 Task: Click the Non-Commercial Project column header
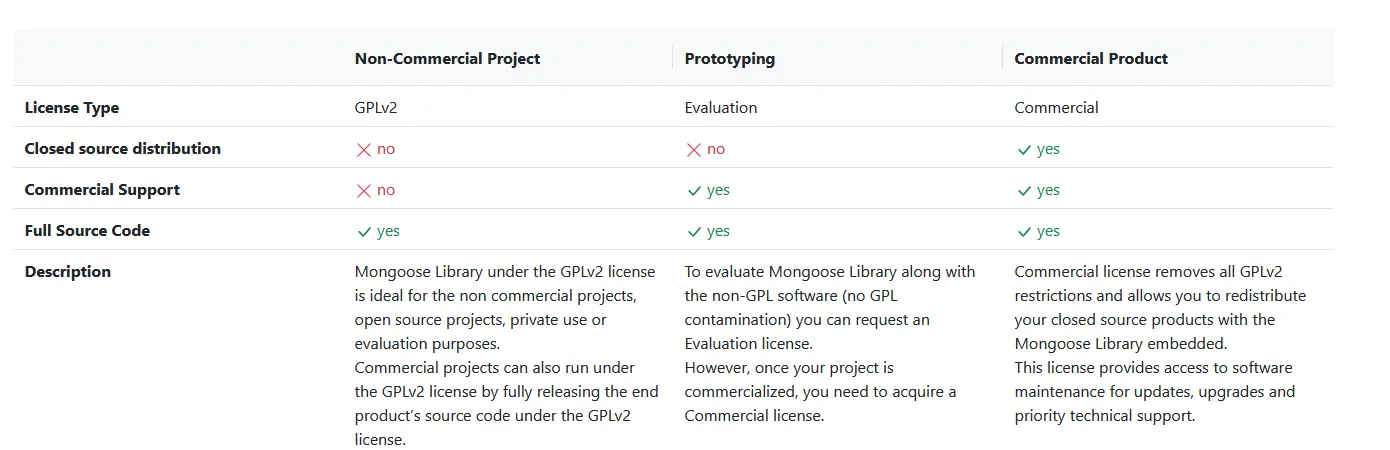[447, 58]
